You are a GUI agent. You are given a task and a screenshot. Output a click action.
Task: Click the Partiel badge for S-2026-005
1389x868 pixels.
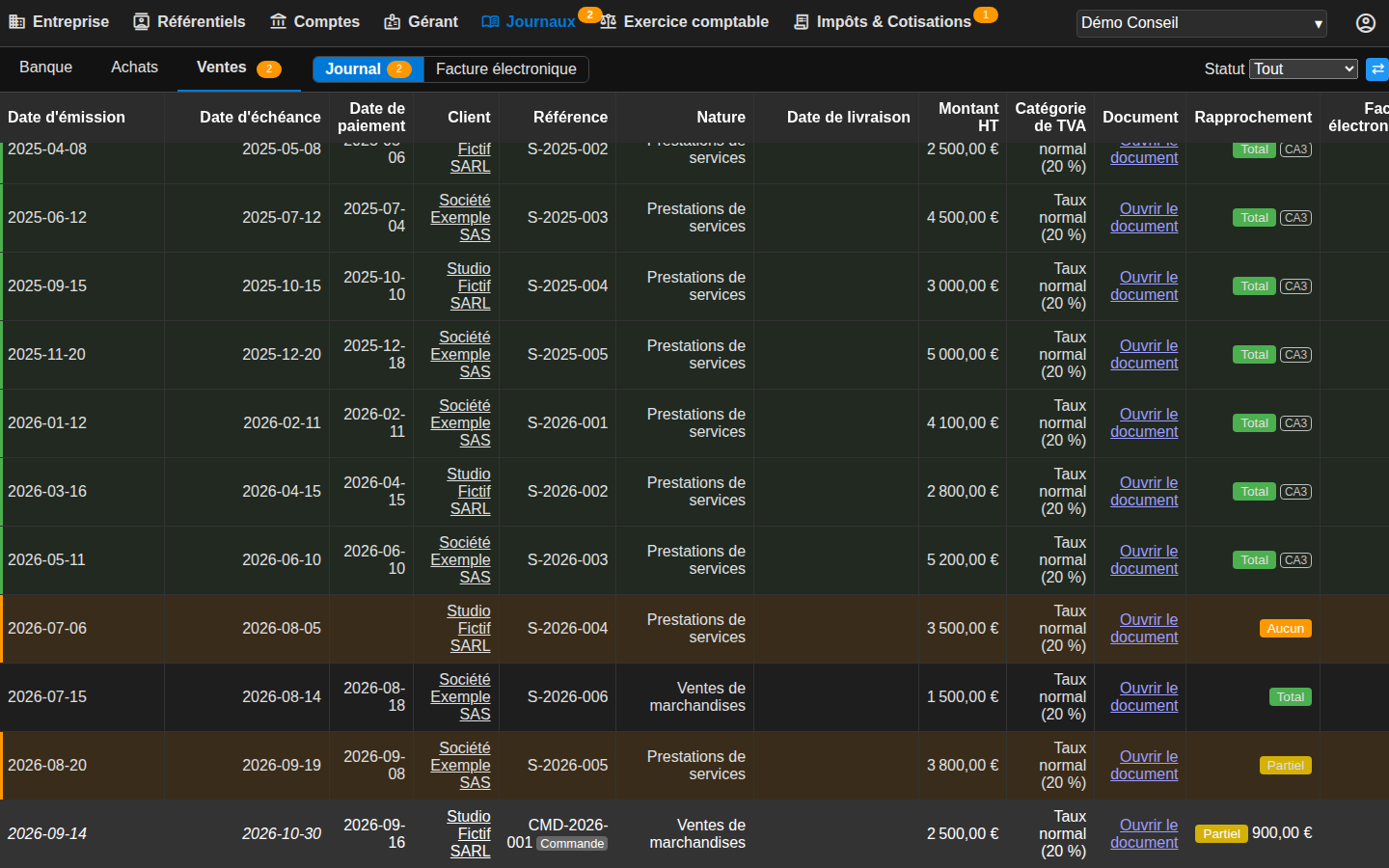click(1285, 765)
